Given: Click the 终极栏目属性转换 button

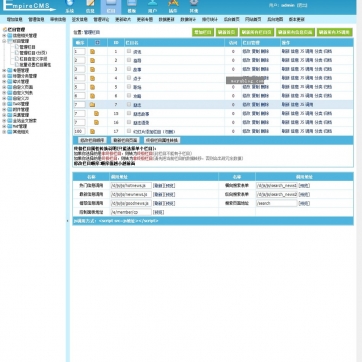Looking at the screenshot, I should 162,140.
